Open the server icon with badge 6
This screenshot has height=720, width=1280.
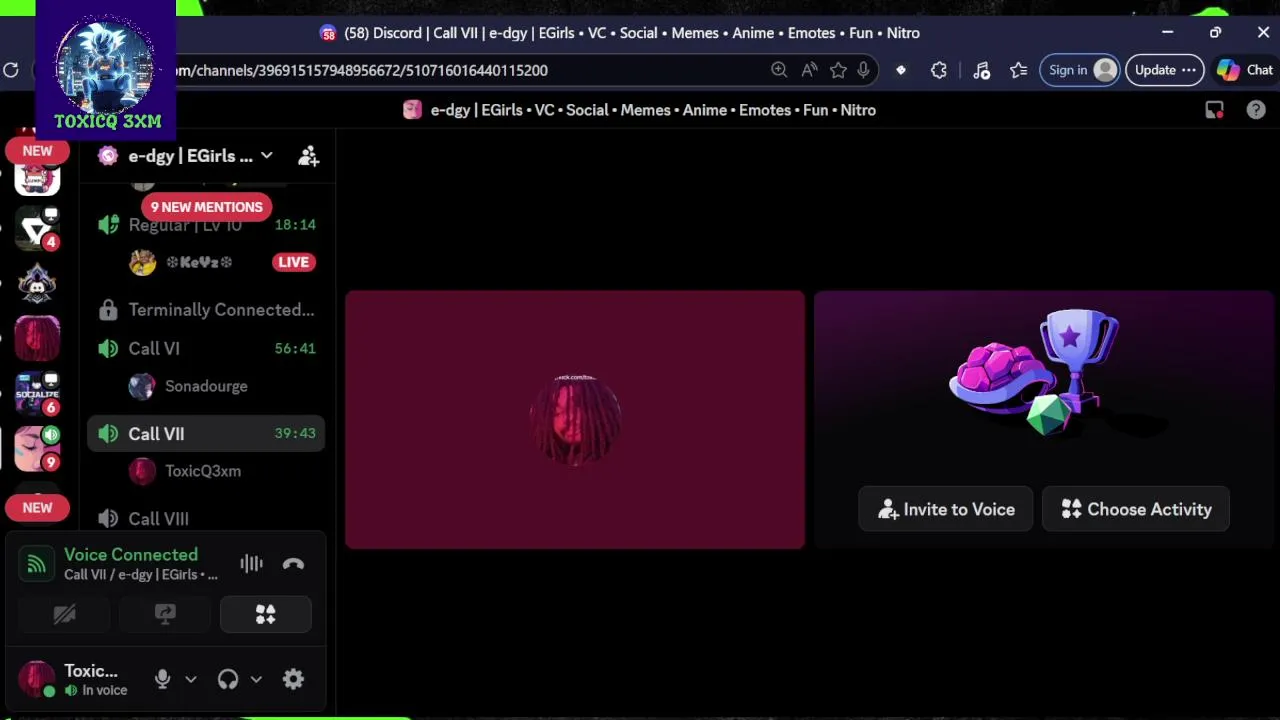point(37,393)
